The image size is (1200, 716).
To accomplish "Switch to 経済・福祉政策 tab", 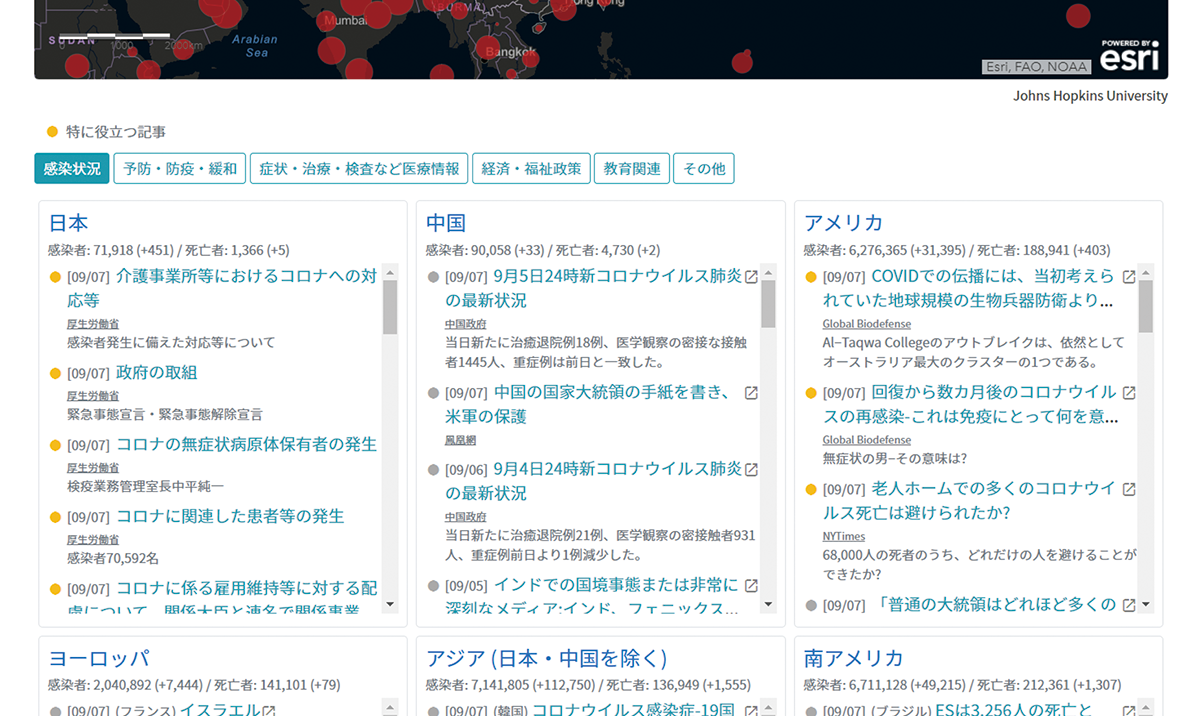I will [531, 169].
